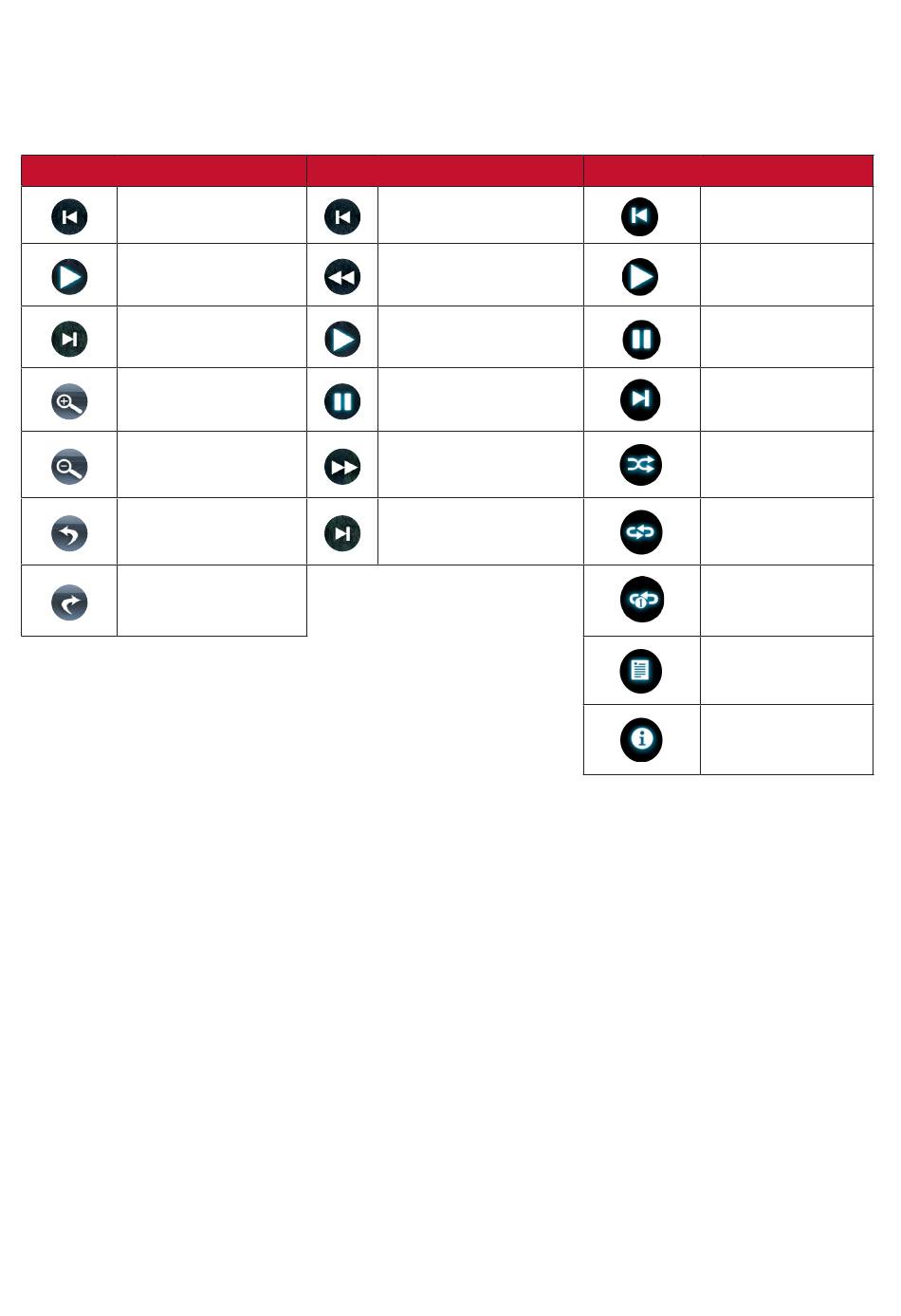Select the rotate left arrow icon
The width and height of the screenshot is (901, 1316).
(x=69, y=532)
